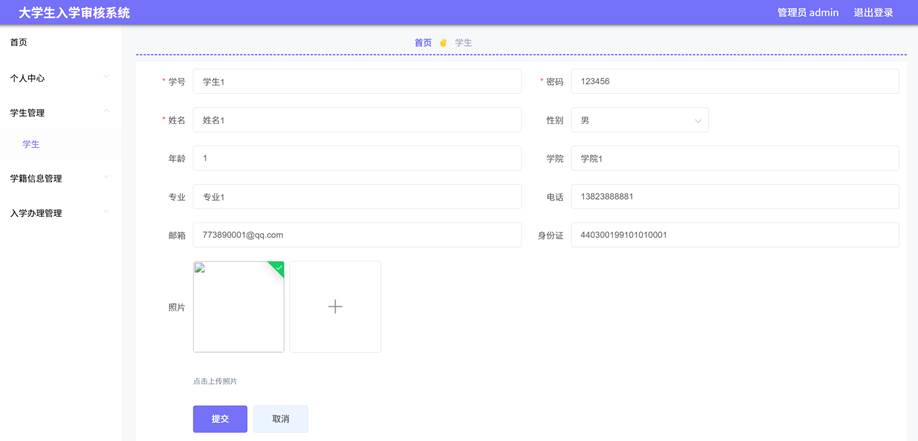Click the uploaded photo thumbnail
Viewport: 918px width, 441px height.
click(x=238, y=307)
